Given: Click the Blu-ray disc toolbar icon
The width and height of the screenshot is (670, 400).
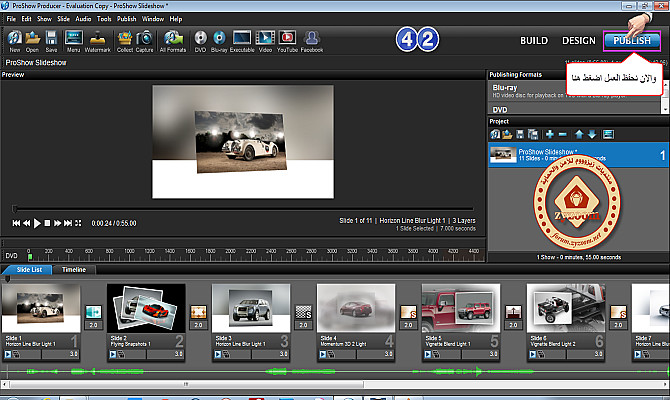Looking at the screenshot, I should (221, 40).
